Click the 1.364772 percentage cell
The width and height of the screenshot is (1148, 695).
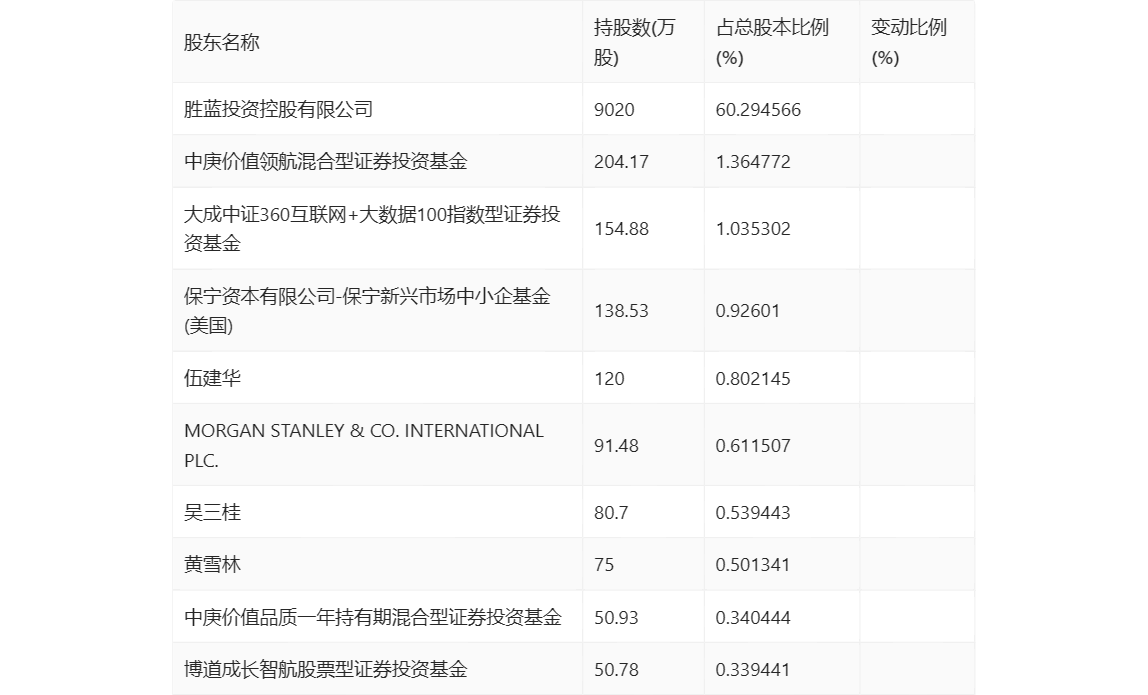pos(753,162)
